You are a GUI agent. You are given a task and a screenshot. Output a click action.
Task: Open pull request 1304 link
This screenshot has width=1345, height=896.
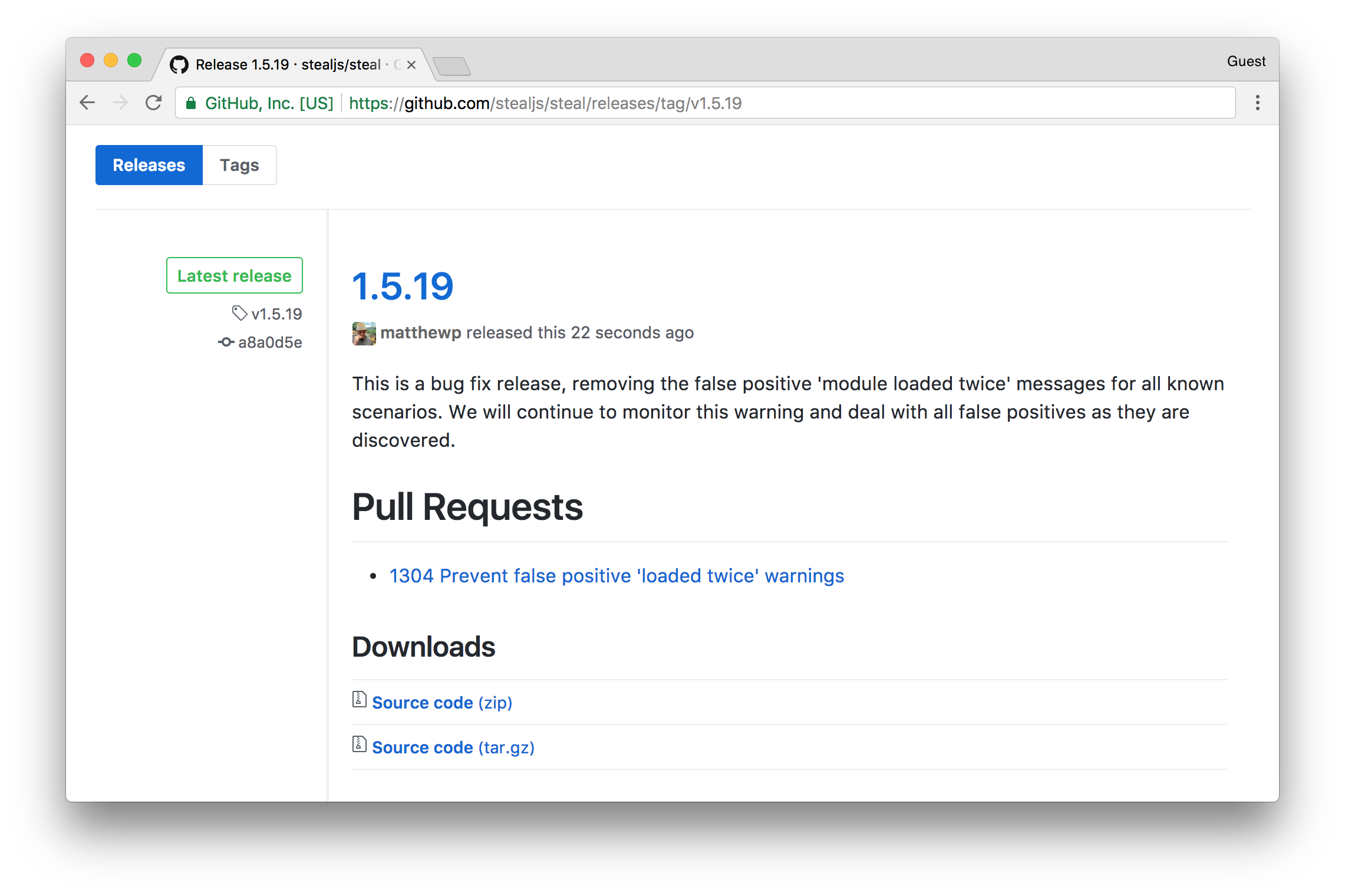617,576
